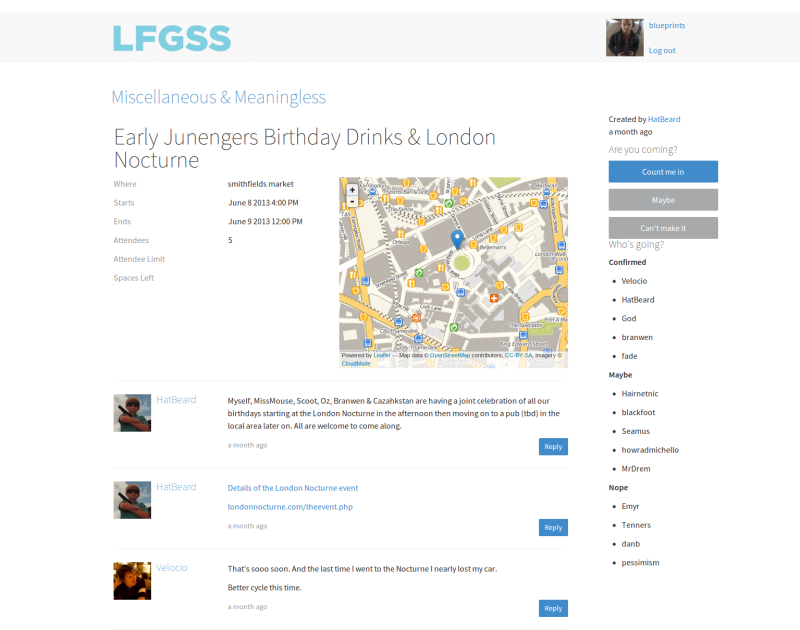Reply to HatBeard's first comment
This screenshot has height=630, width=800.
[x=553, y=446]
